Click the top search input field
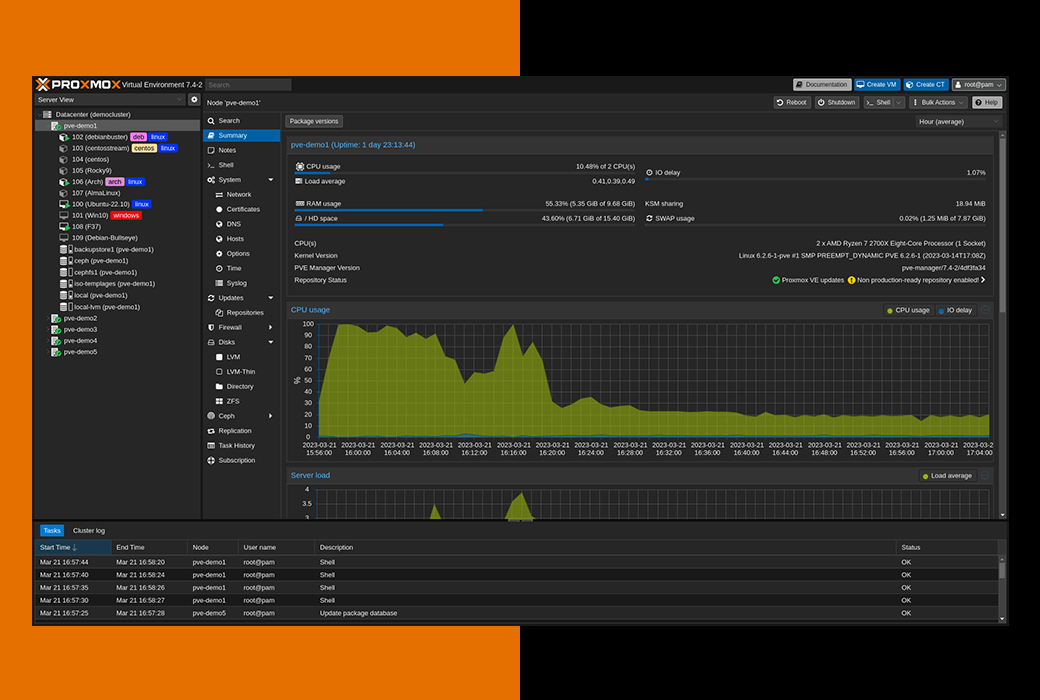The height and width of the screenshot is (700, 1040). 248,85
